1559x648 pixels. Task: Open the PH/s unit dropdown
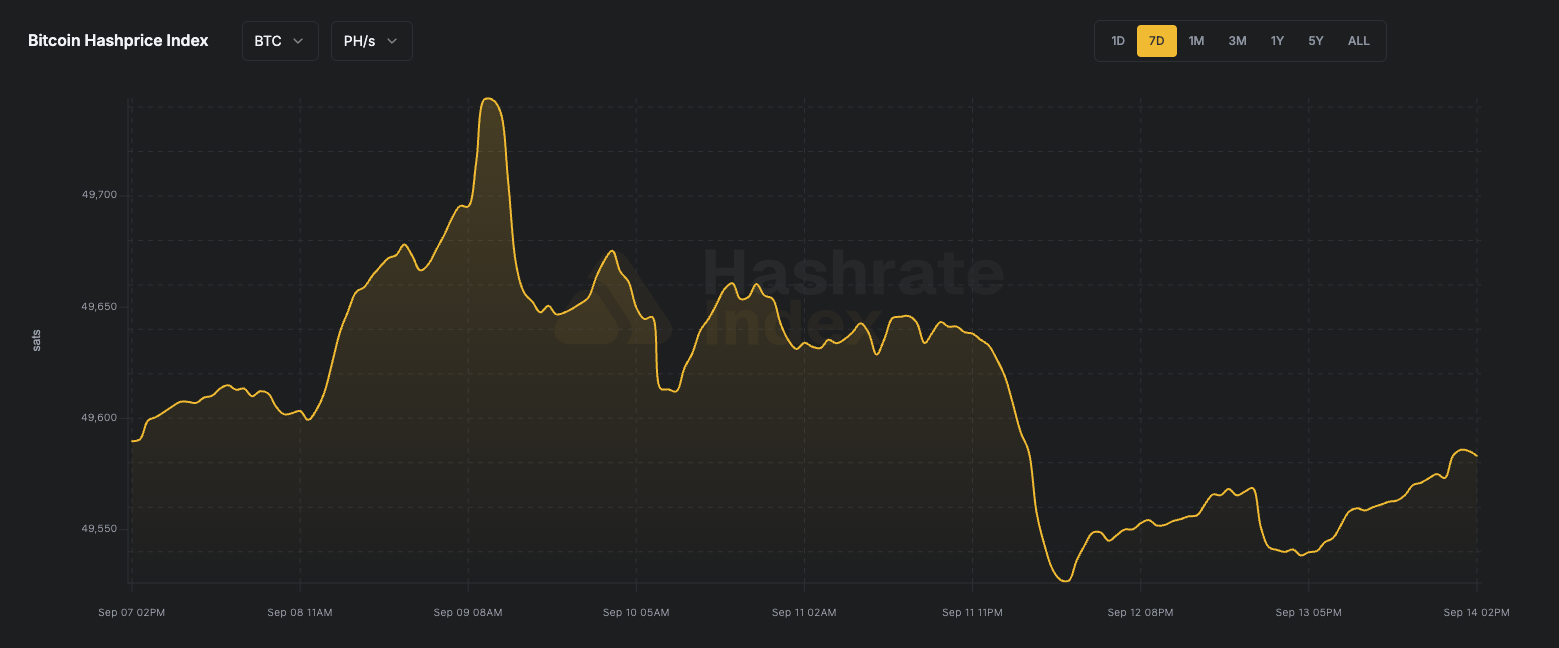click(372, 41)
